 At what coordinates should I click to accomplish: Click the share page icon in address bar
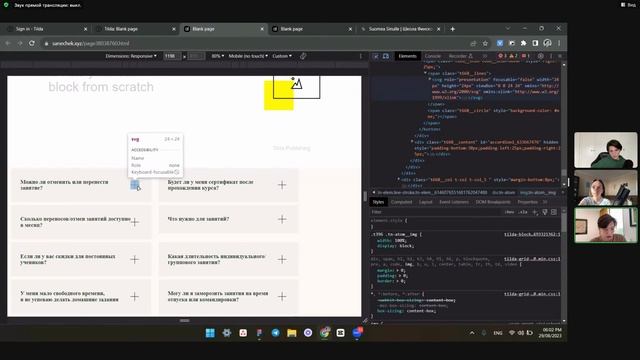coord(473,43)
